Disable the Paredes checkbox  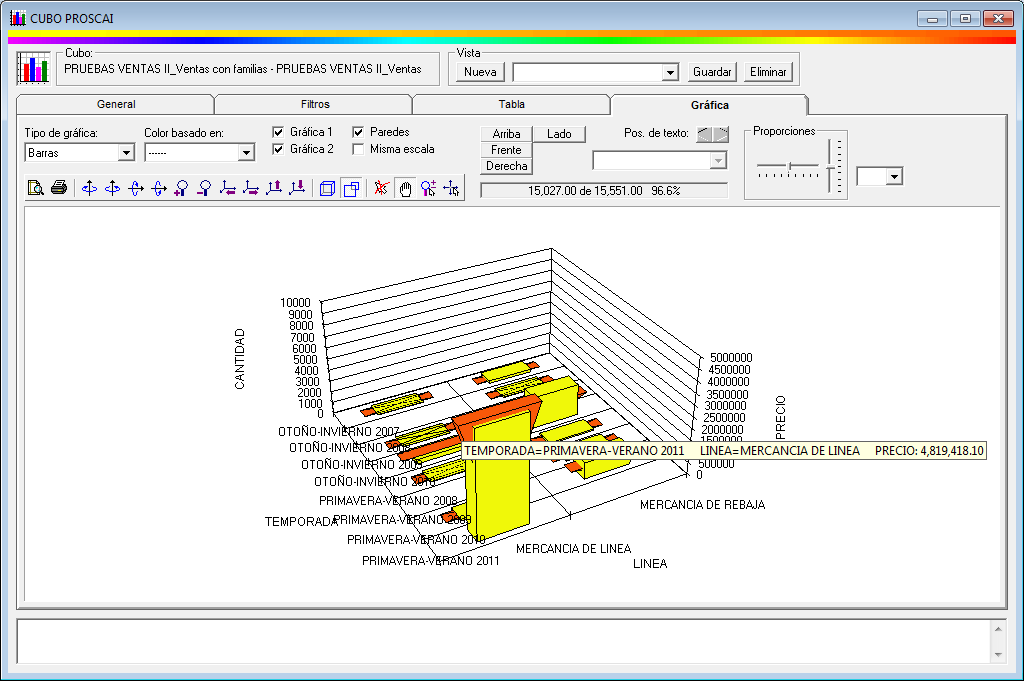pos(358,132)
